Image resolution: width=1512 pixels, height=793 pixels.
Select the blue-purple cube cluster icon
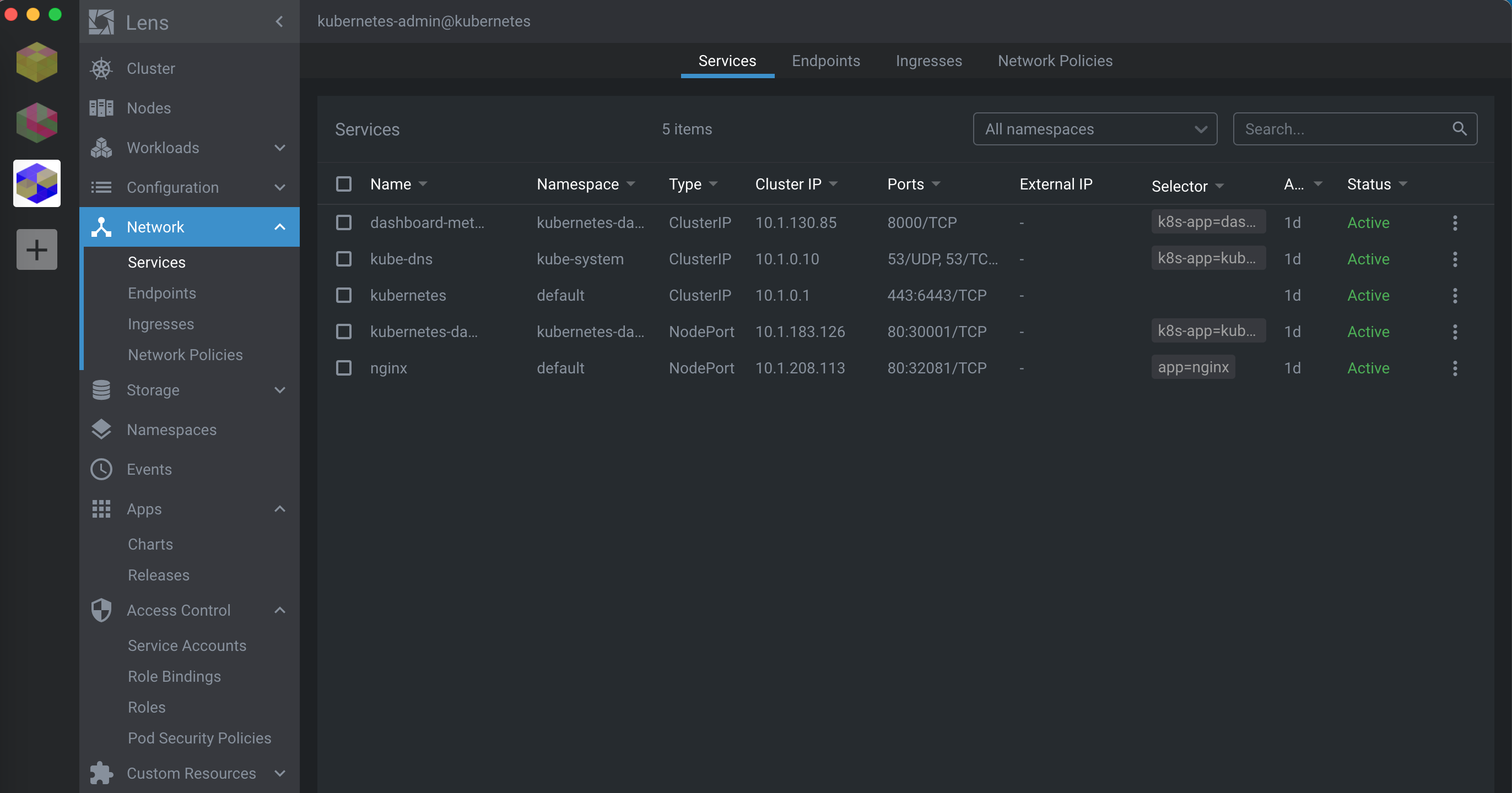(x=36, y=183)
